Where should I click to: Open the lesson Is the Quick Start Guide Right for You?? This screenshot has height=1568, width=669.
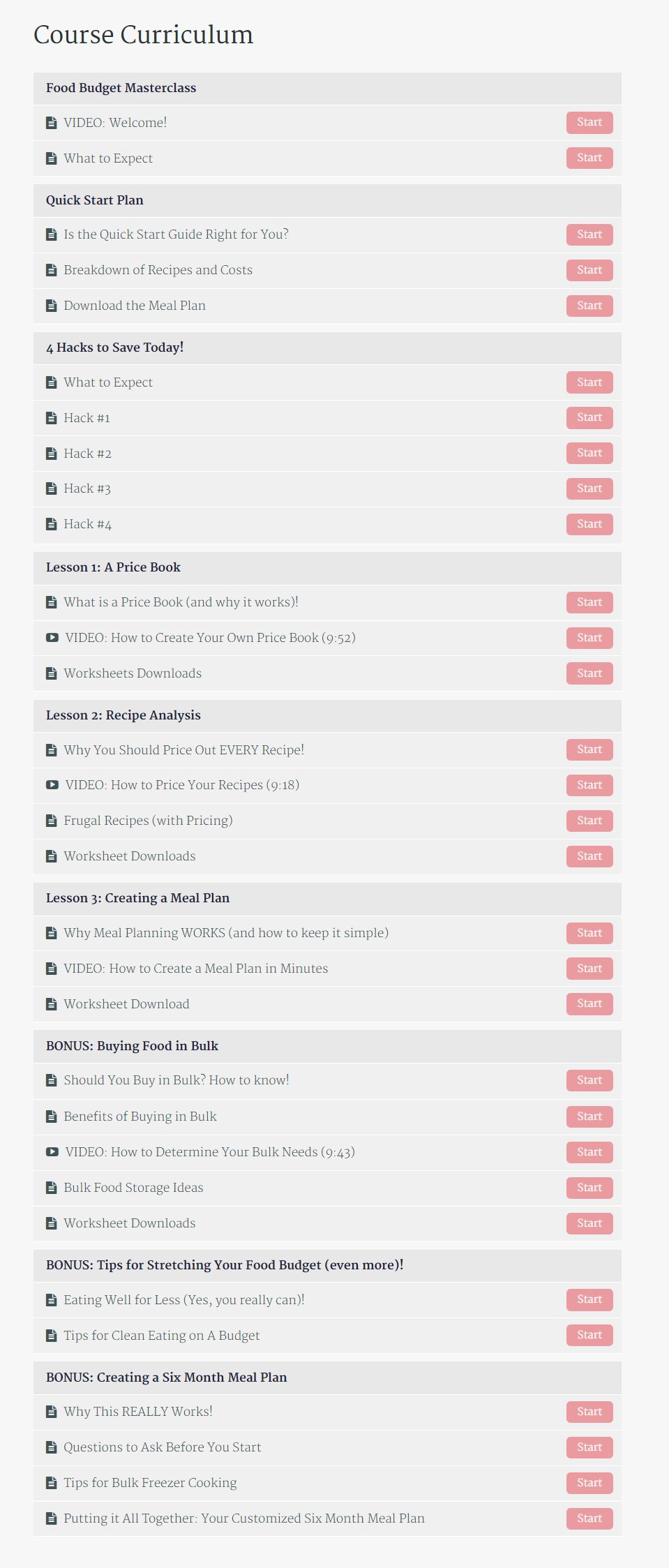click(x=176, y=234)
